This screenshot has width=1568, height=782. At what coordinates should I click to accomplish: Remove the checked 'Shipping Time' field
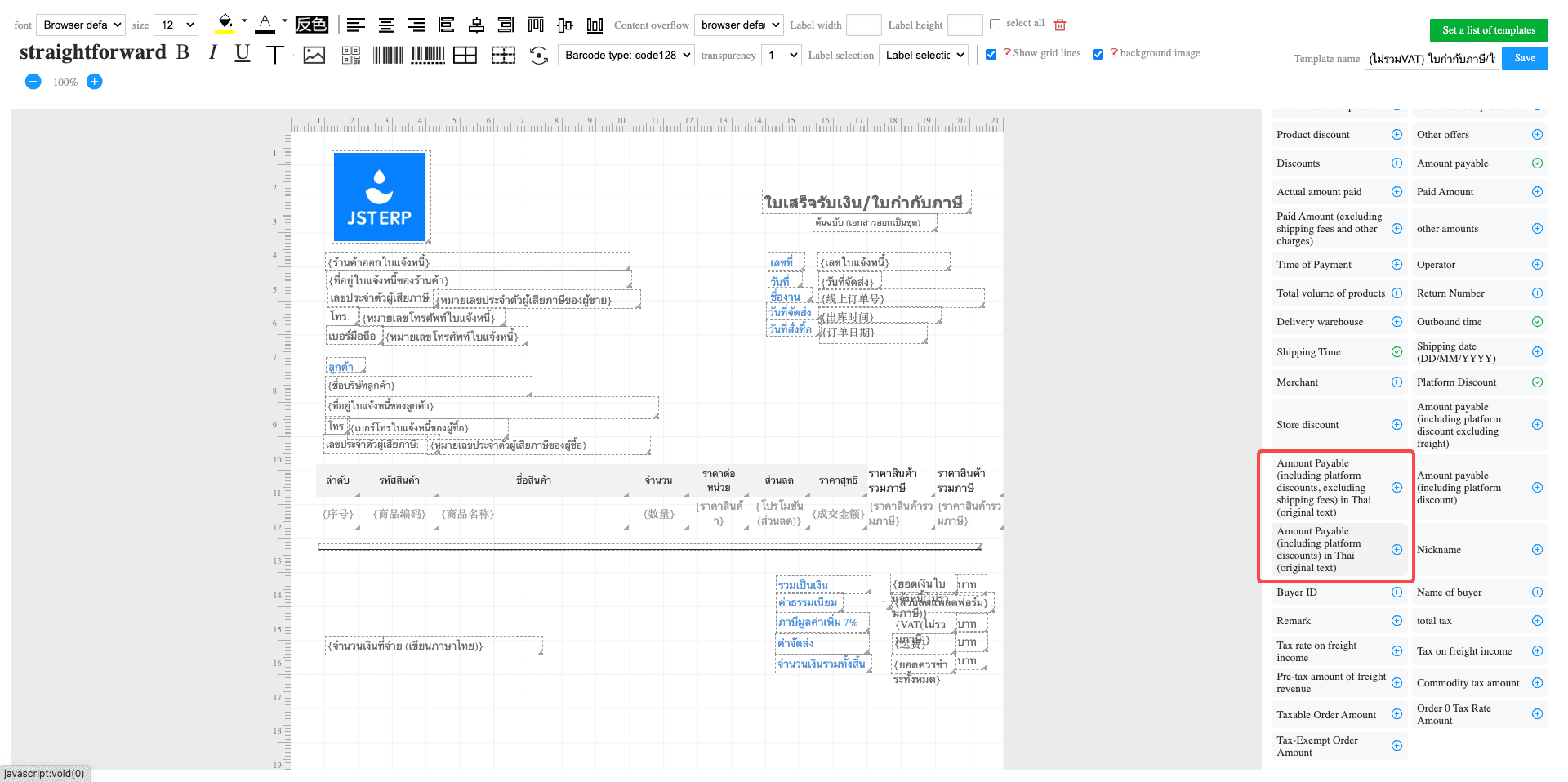(x=1396, y=352)
